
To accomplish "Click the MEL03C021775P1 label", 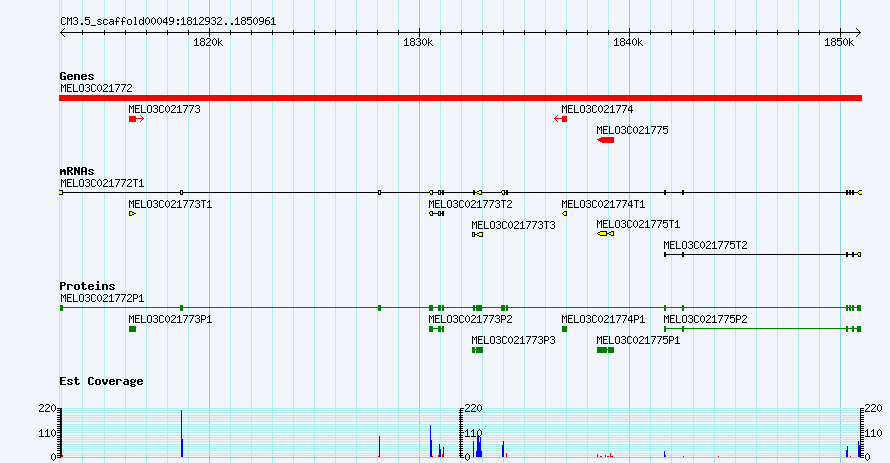I will tap(638, 340).
